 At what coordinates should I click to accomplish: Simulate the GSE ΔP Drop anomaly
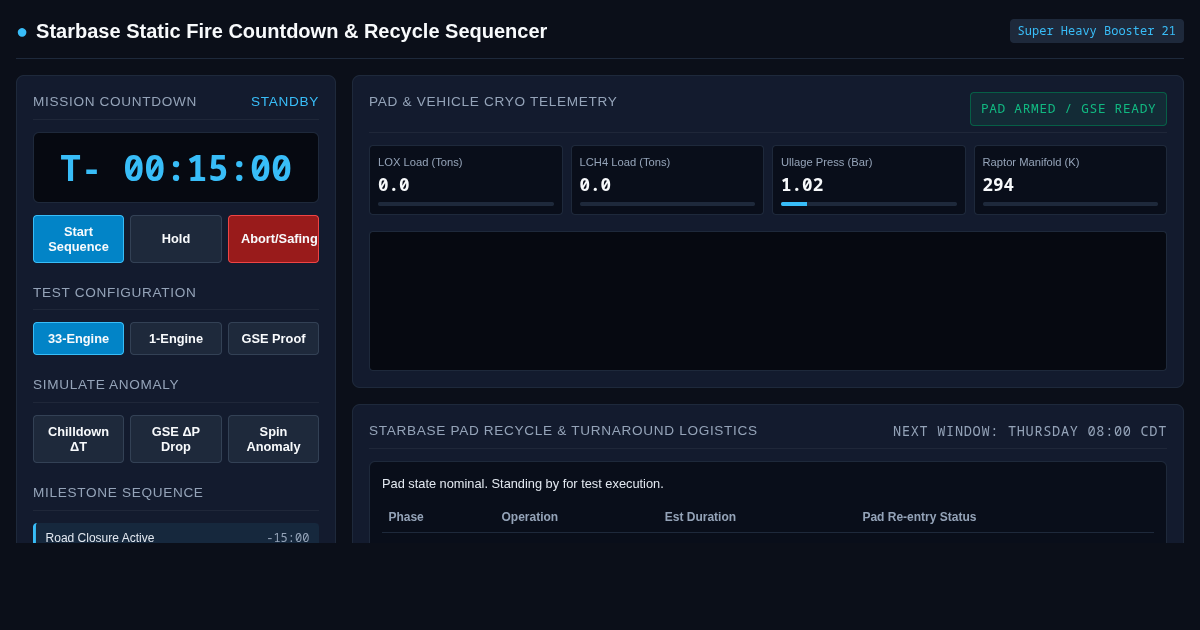(176, 439)
